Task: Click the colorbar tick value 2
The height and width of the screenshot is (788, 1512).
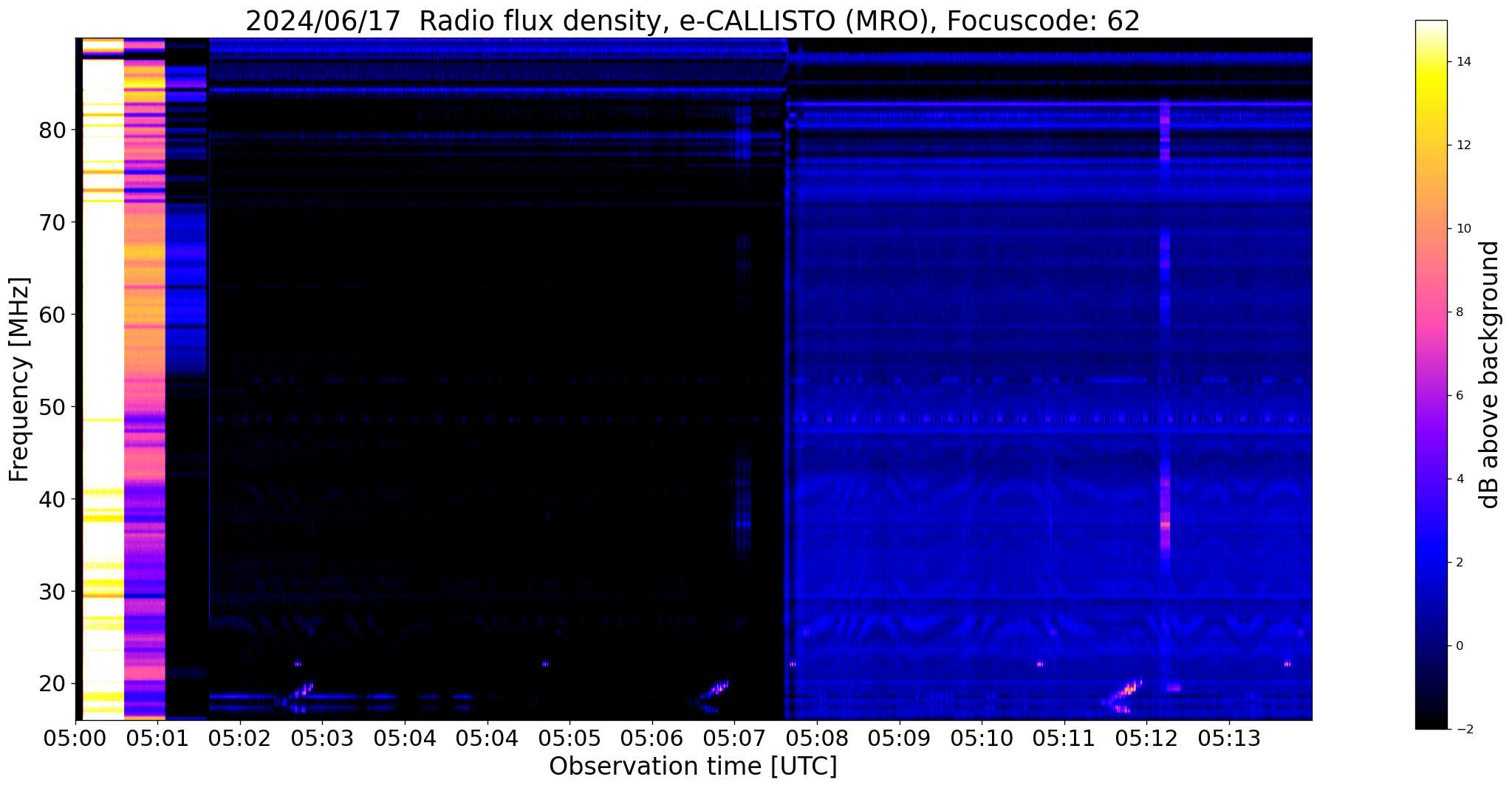Action: click(x=1460, y=563)
